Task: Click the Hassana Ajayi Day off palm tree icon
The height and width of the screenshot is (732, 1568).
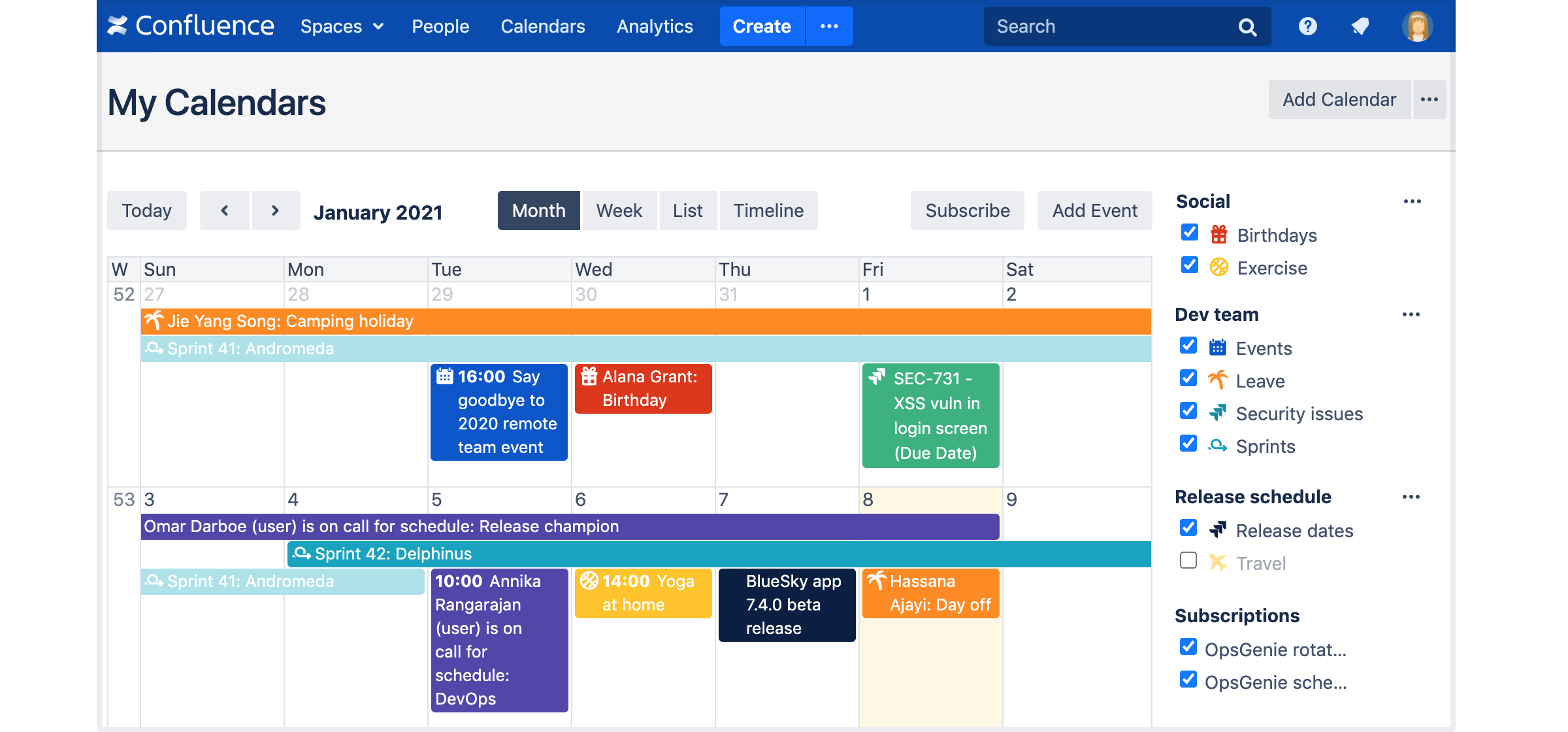Action: click(x=877, y=580)
